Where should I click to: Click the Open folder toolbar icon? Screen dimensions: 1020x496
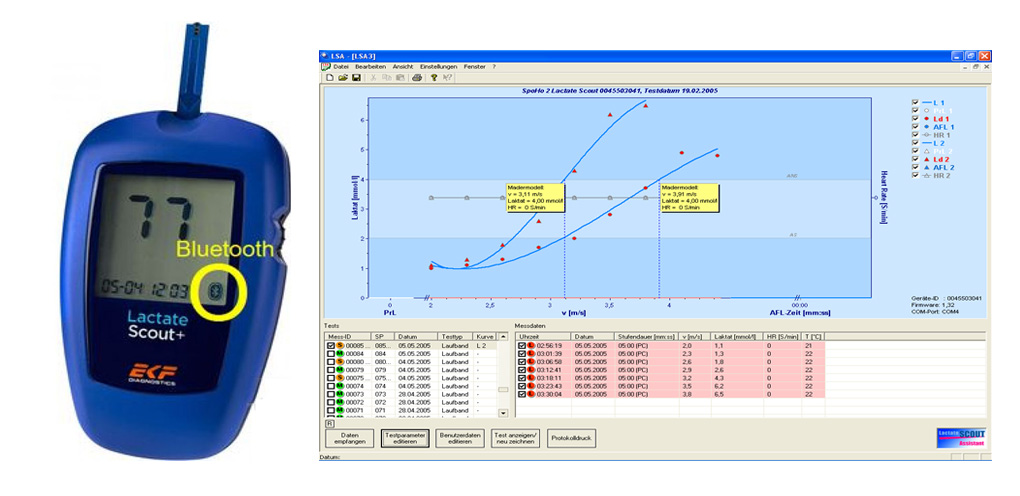tap(343, 77)
